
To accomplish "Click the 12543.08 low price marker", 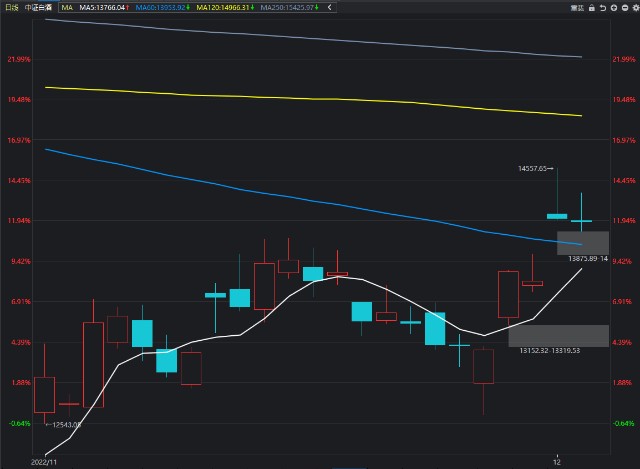I will tap(62, 424).
